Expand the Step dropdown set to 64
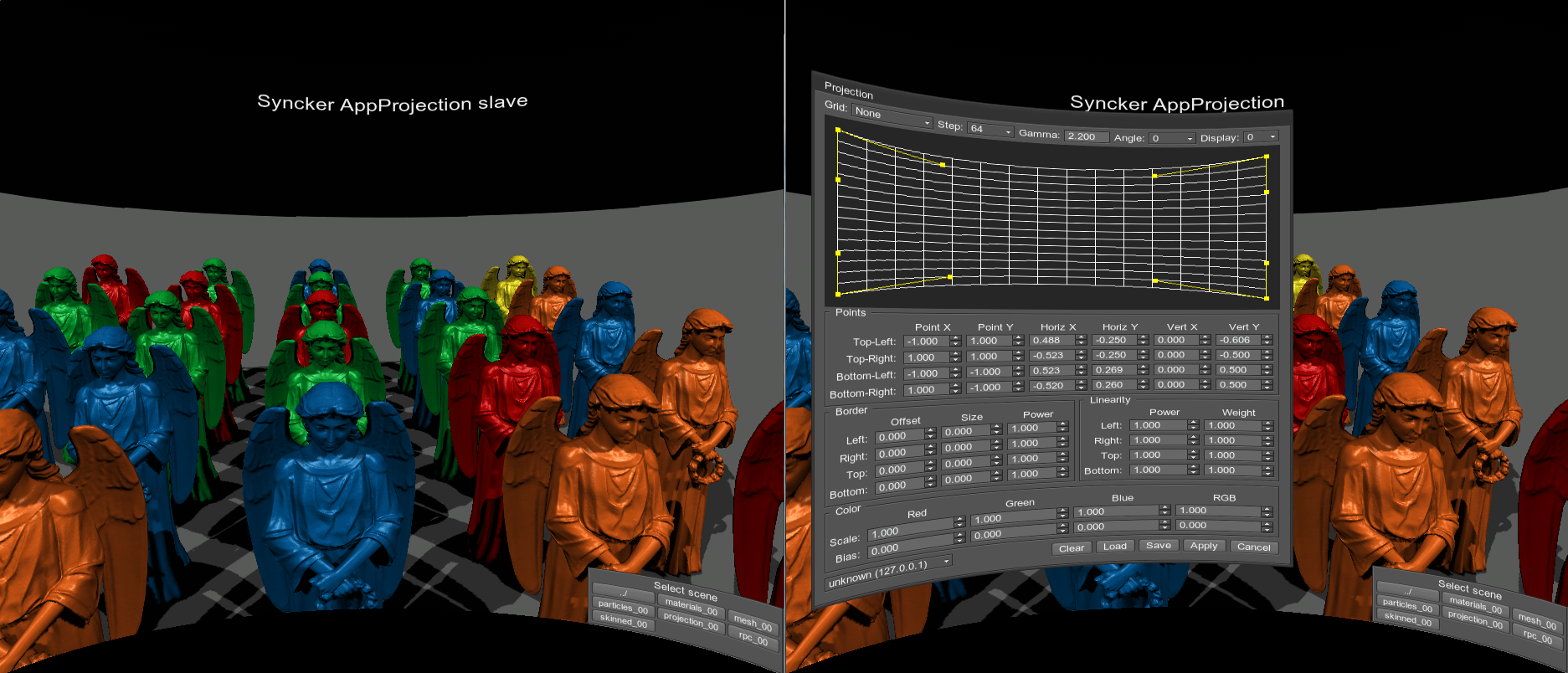1568x673 pixels. tap(990, 129)
